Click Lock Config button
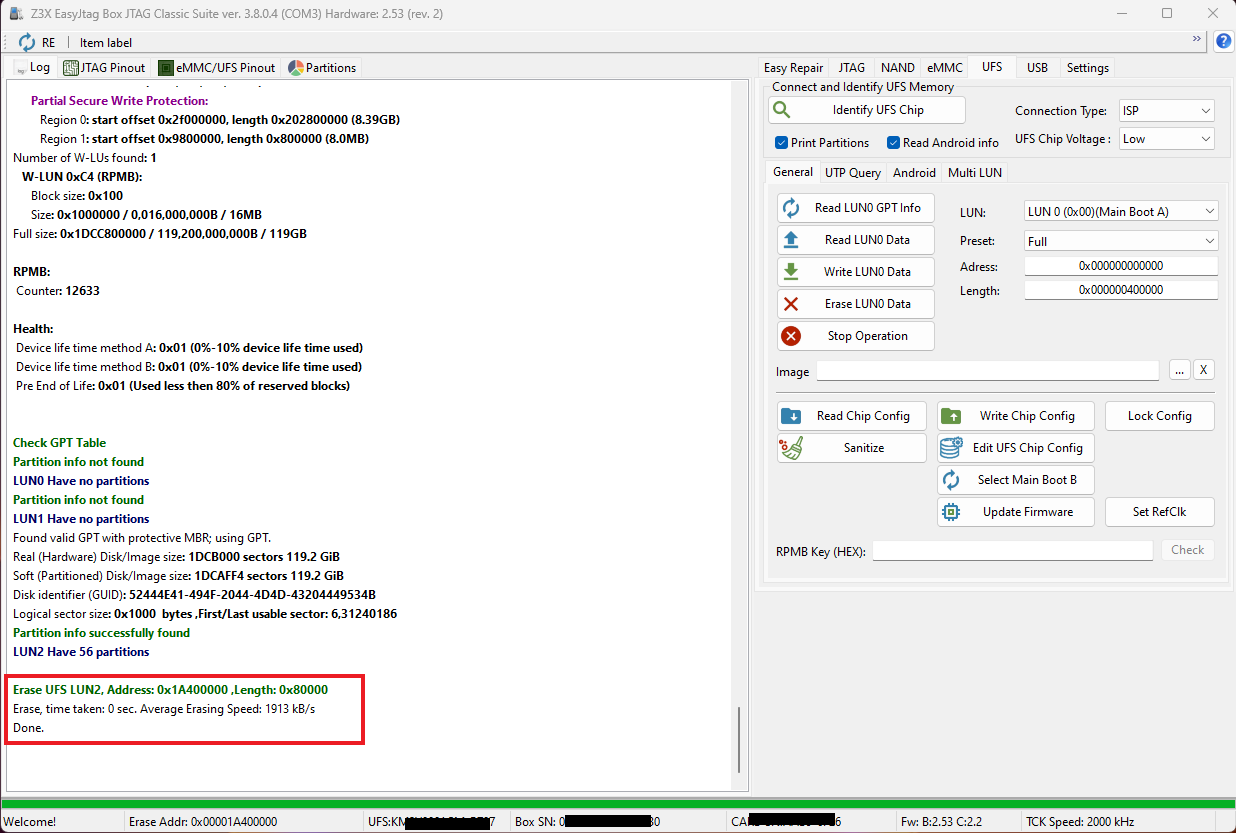Screen dimensions: 1236x833 click(x=1160, y=416)
